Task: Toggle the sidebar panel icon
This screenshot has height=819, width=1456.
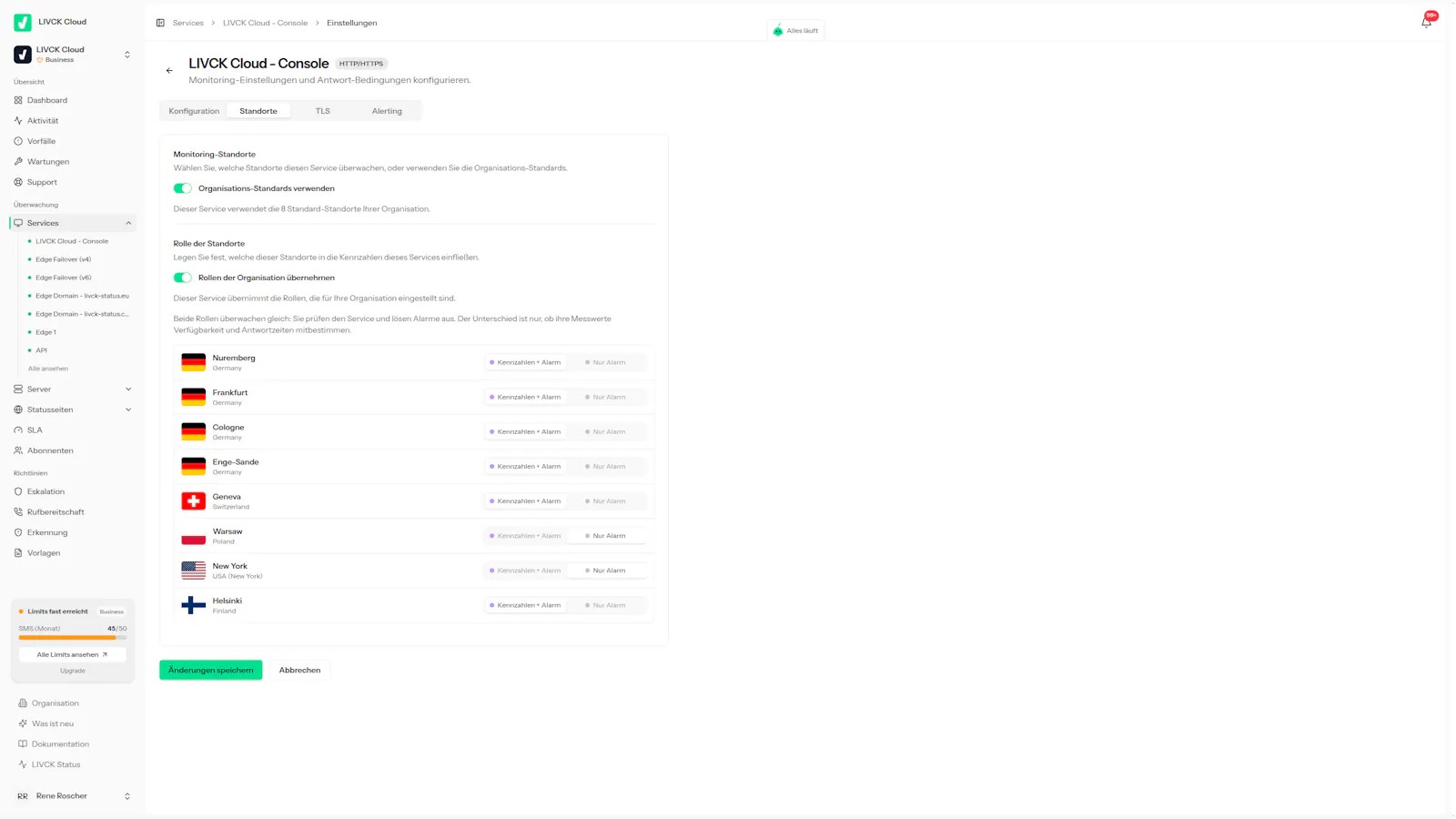Action: 160,23
